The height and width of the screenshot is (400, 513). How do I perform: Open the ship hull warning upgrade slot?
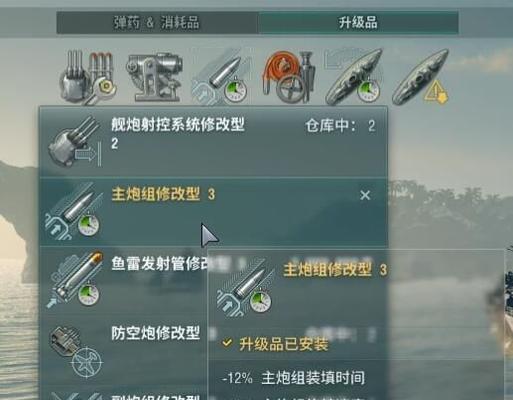point(421,77)
